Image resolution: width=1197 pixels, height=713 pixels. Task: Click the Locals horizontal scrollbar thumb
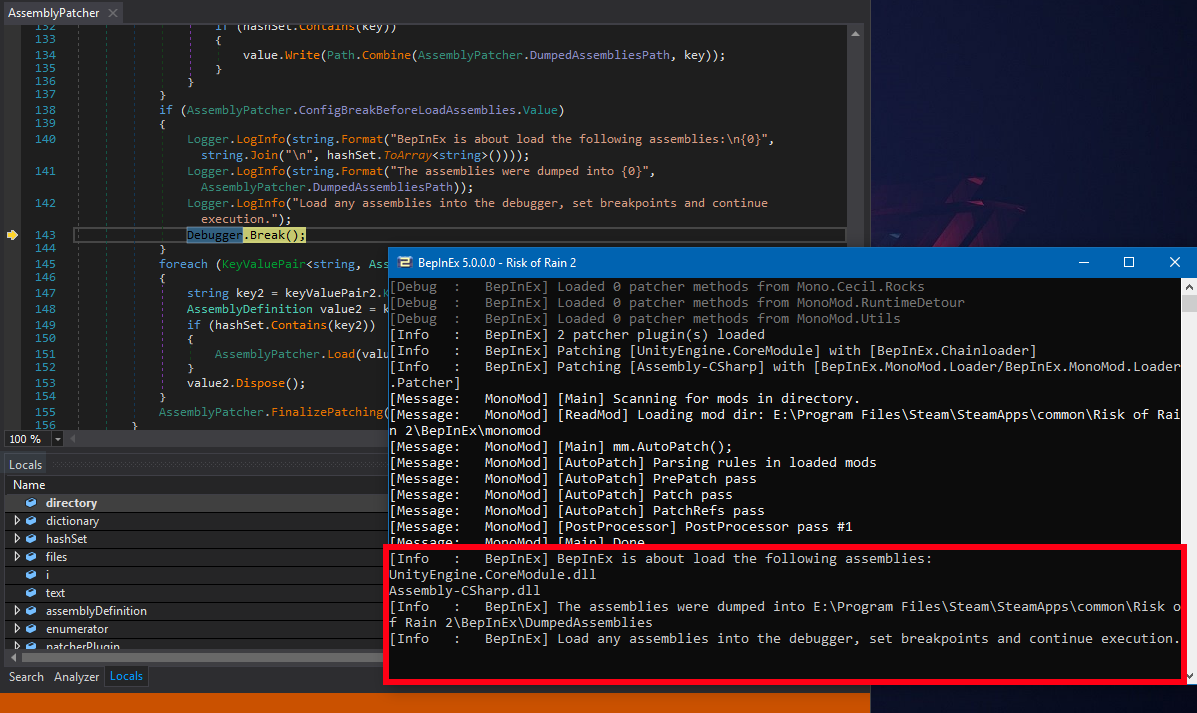tap(202, 657)
